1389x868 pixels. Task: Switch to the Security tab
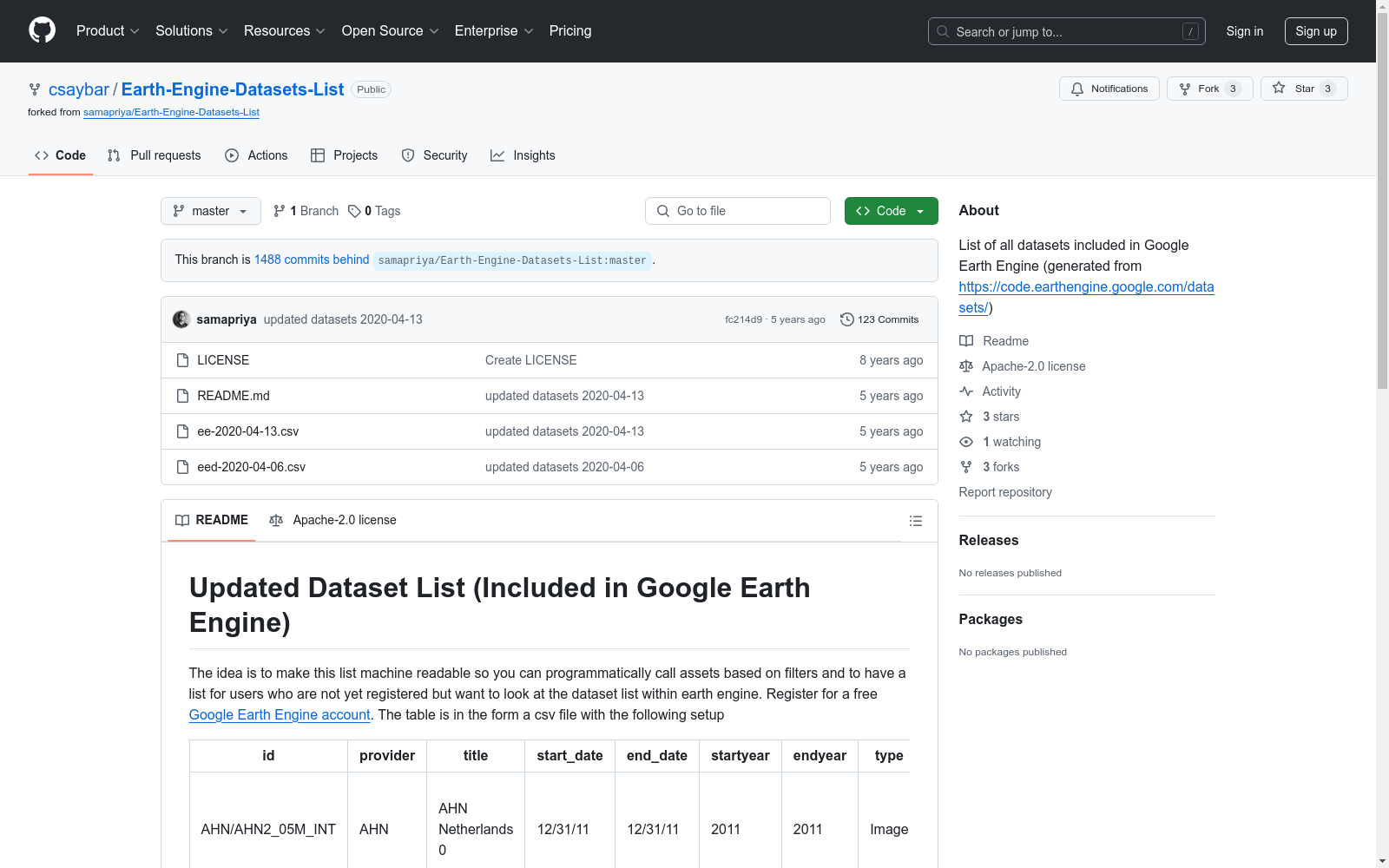pyautogui.click(x=434, y=155)
